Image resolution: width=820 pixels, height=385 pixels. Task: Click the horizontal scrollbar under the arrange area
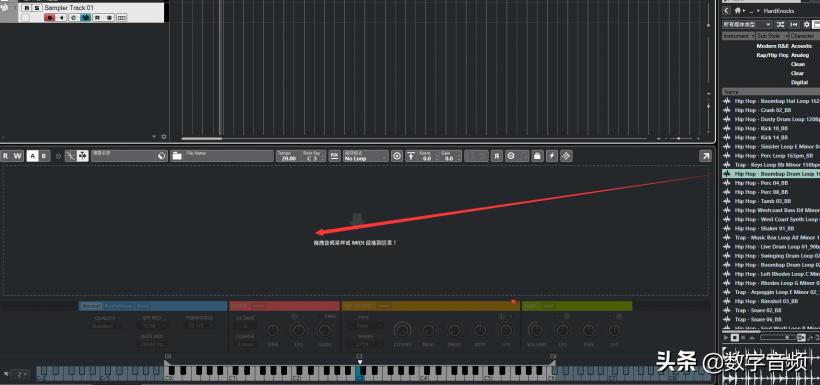(202, 139)
